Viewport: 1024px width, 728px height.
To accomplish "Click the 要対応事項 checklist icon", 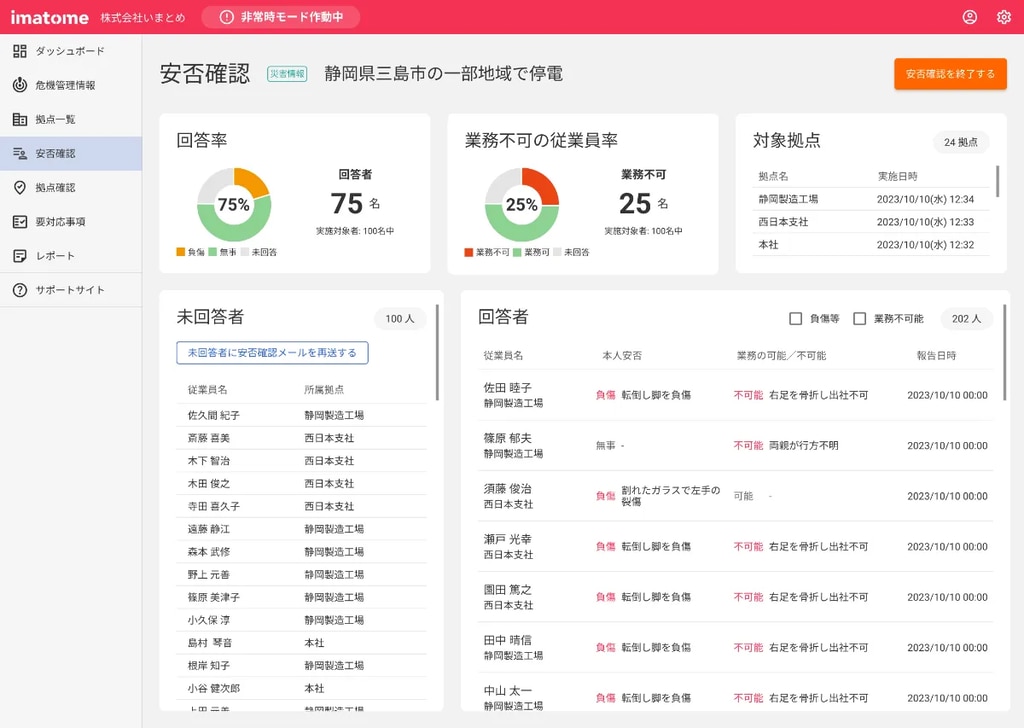I will pos(20,221).
